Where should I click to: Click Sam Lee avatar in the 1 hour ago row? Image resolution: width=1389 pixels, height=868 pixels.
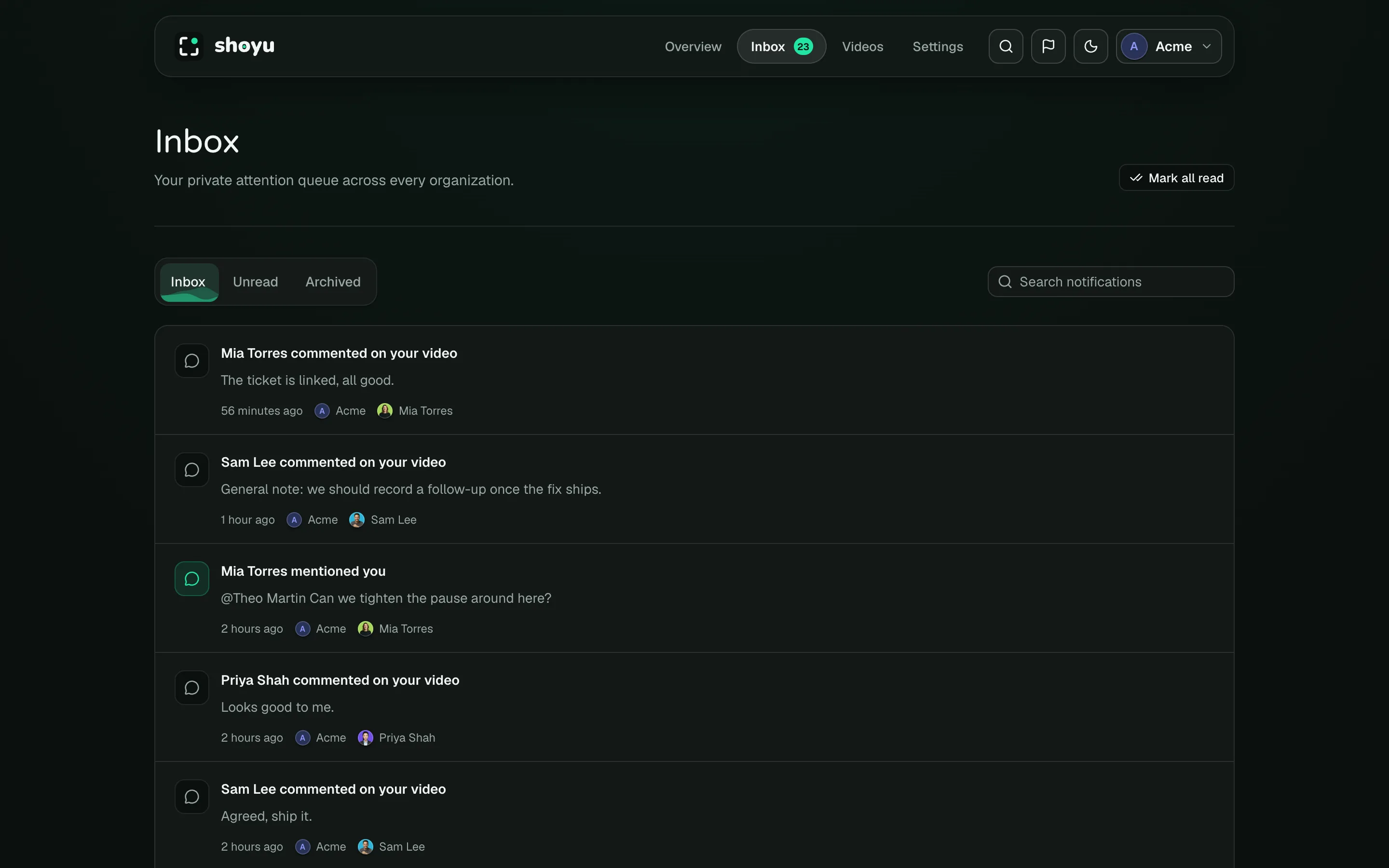pyautogui.click(x=357, y=519)
